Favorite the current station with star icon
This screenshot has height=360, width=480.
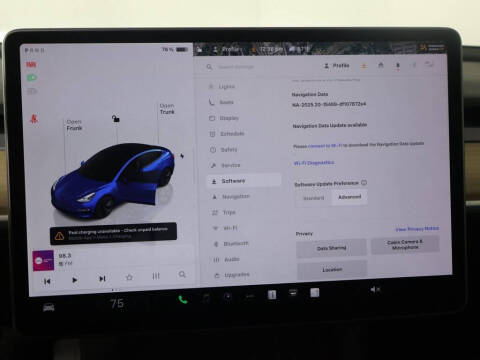(x=129, y=277)
